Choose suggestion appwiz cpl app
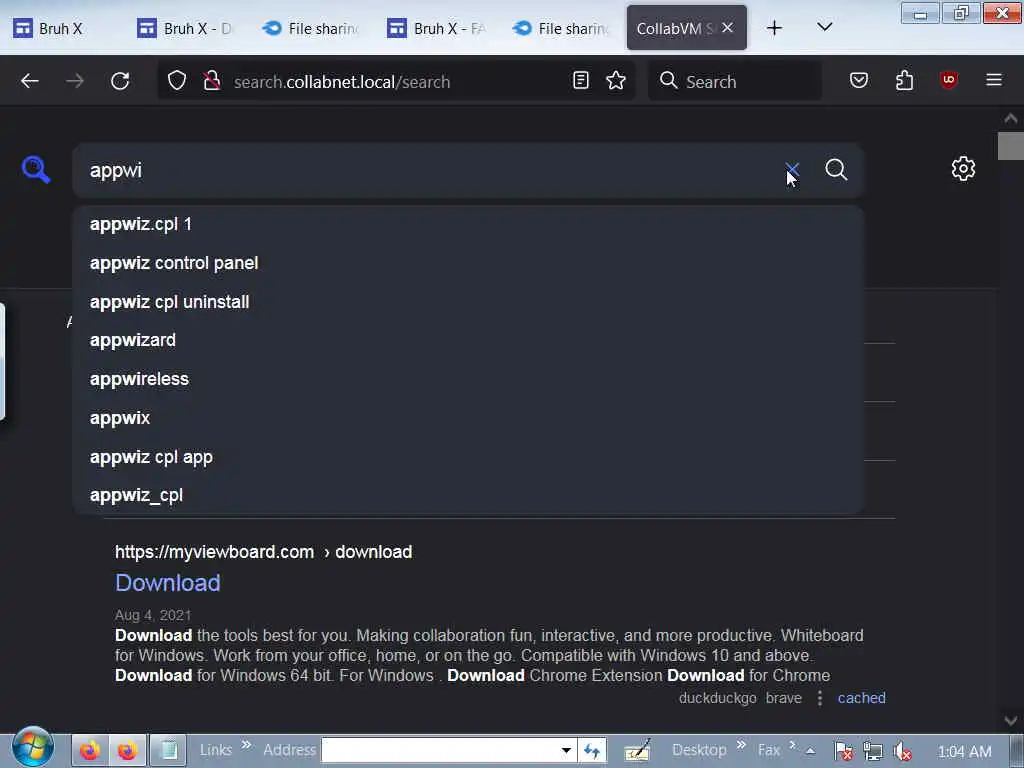Image resolution: width=1024 pixels, height=768 pixels. pos(468,457)
